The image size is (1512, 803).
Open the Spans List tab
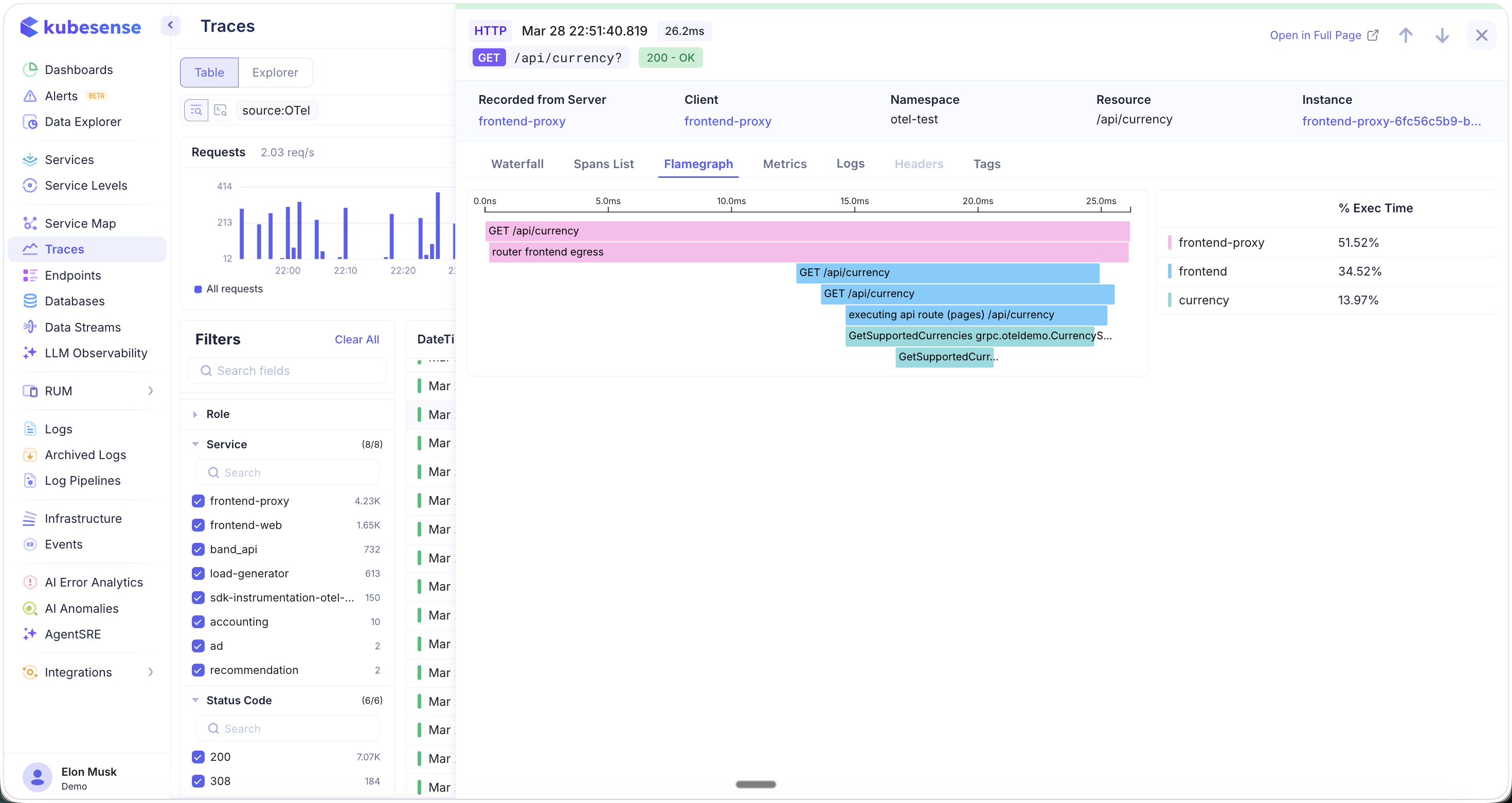(603, 164)
